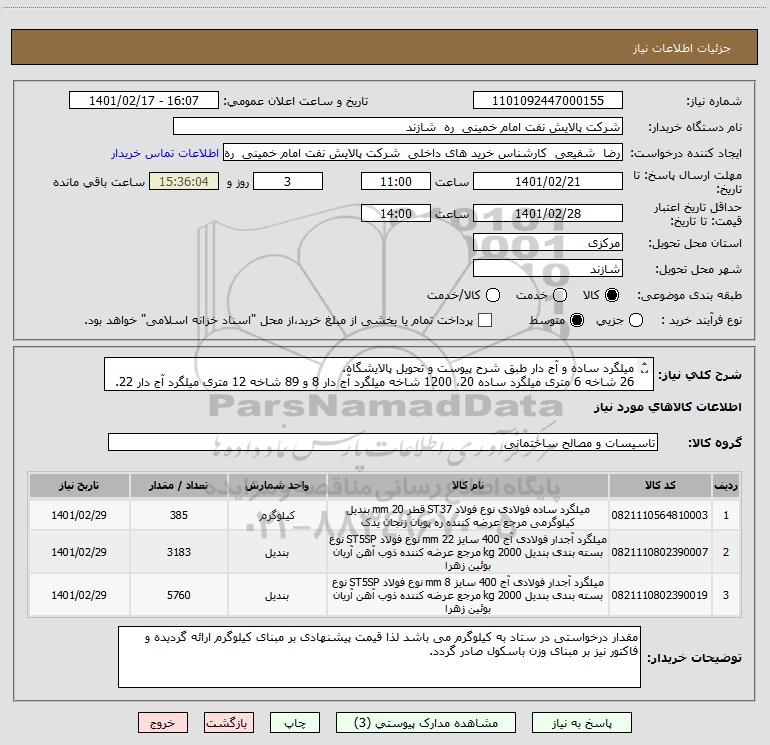Choose the 'کالا/خدمت' radio option

[x=492, y=296]
